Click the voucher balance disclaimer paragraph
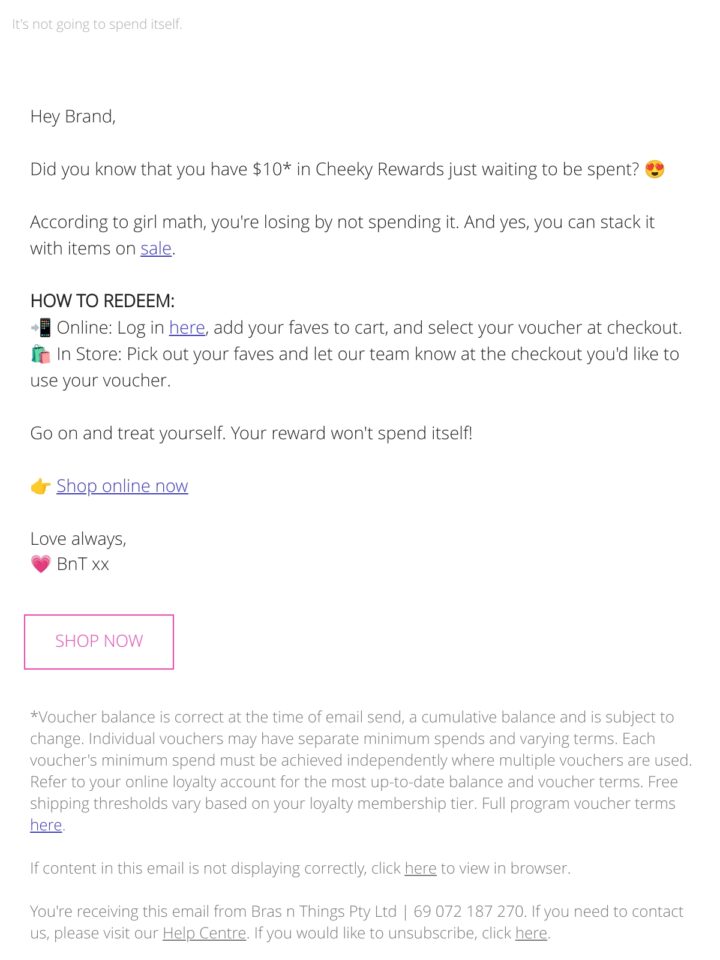The width and height of the screenshot is (720, 960). [361, 771]
